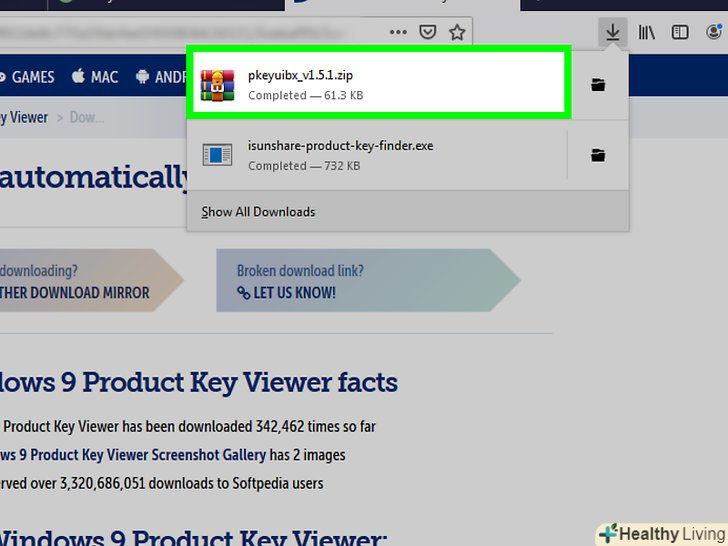
Task: Open the pkeyuibx_v1.5.1.zip download
Action: (x=379, y=82)
